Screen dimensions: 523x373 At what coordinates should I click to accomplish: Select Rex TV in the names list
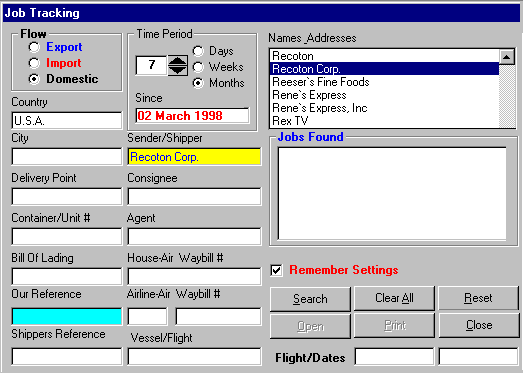(384, 121)
